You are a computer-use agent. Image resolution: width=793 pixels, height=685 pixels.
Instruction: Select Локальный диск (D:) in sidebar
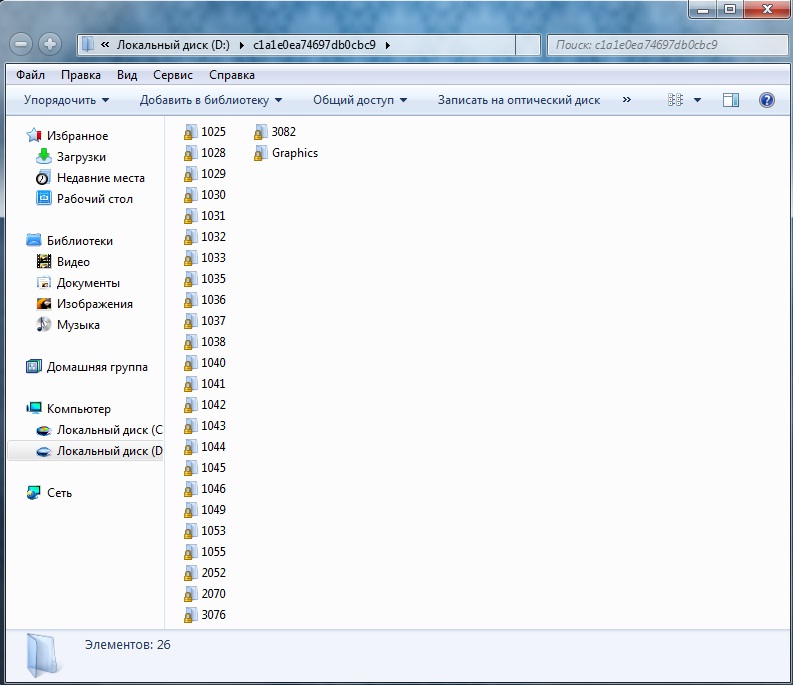[x=110, y=451]
